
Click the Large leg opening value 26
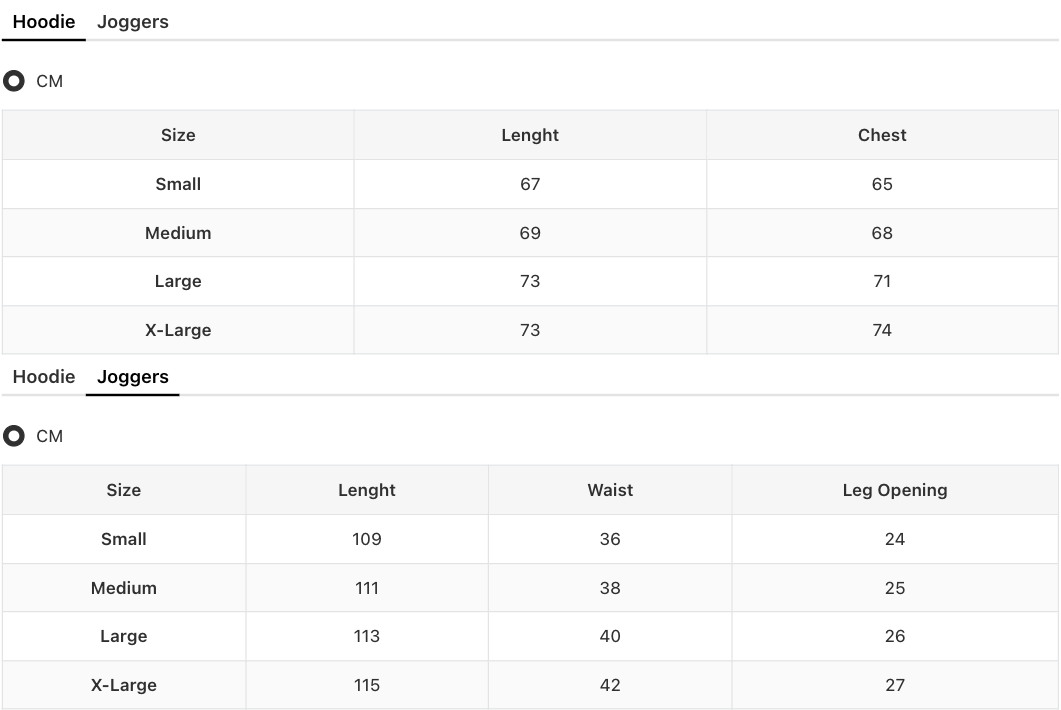pyautogui.click(x=895, y=636)
